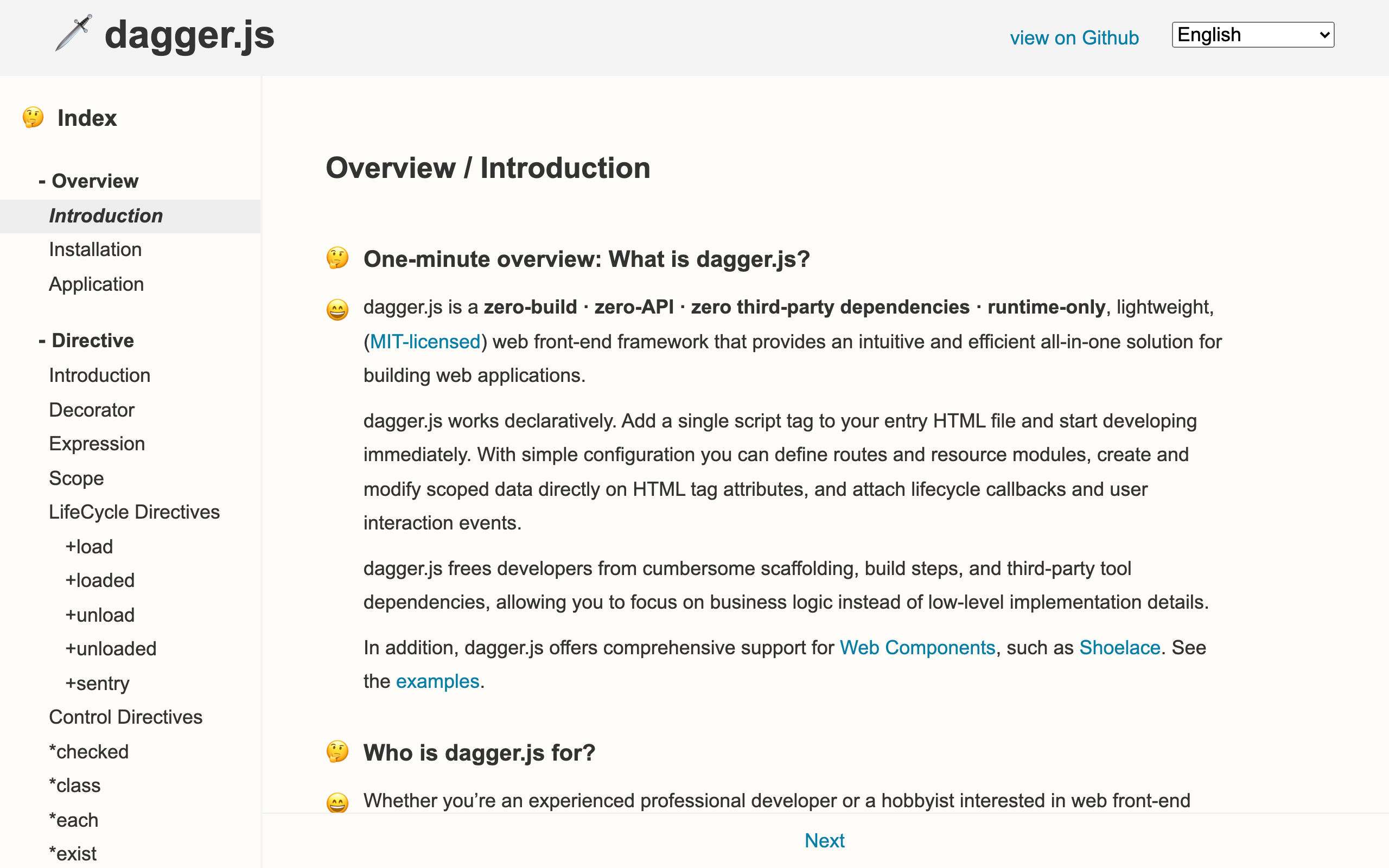Click the grinning emoji near the Whether paragraph
The image size is (1389, 868).
(x=337, y=802)
